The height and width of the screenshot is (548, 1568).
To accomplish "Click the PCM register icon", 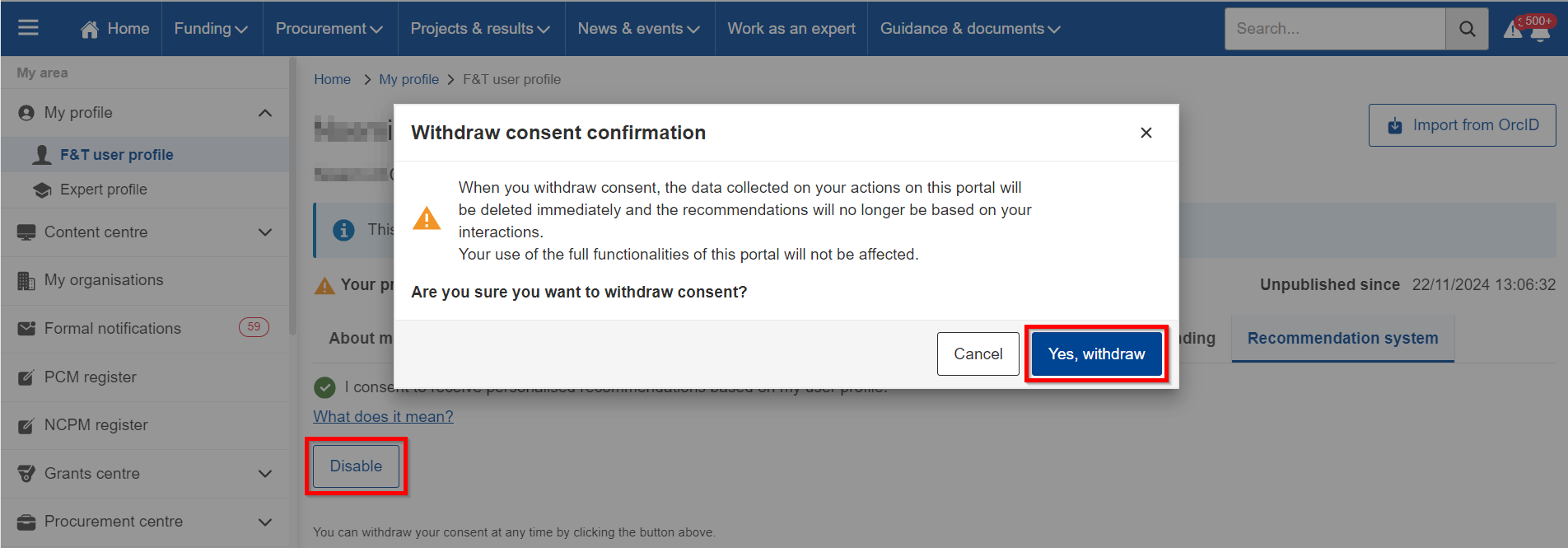I will (x=26, y=377).
